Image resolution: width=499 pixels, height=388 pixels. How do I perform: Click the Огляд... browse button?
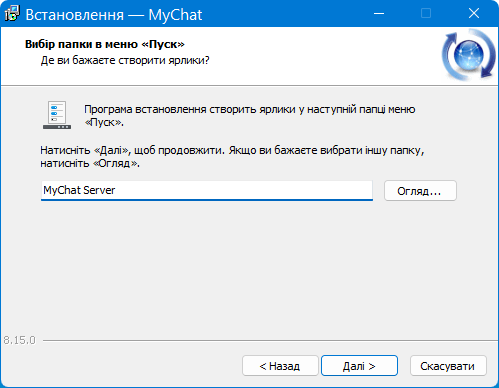pos(420,191)
